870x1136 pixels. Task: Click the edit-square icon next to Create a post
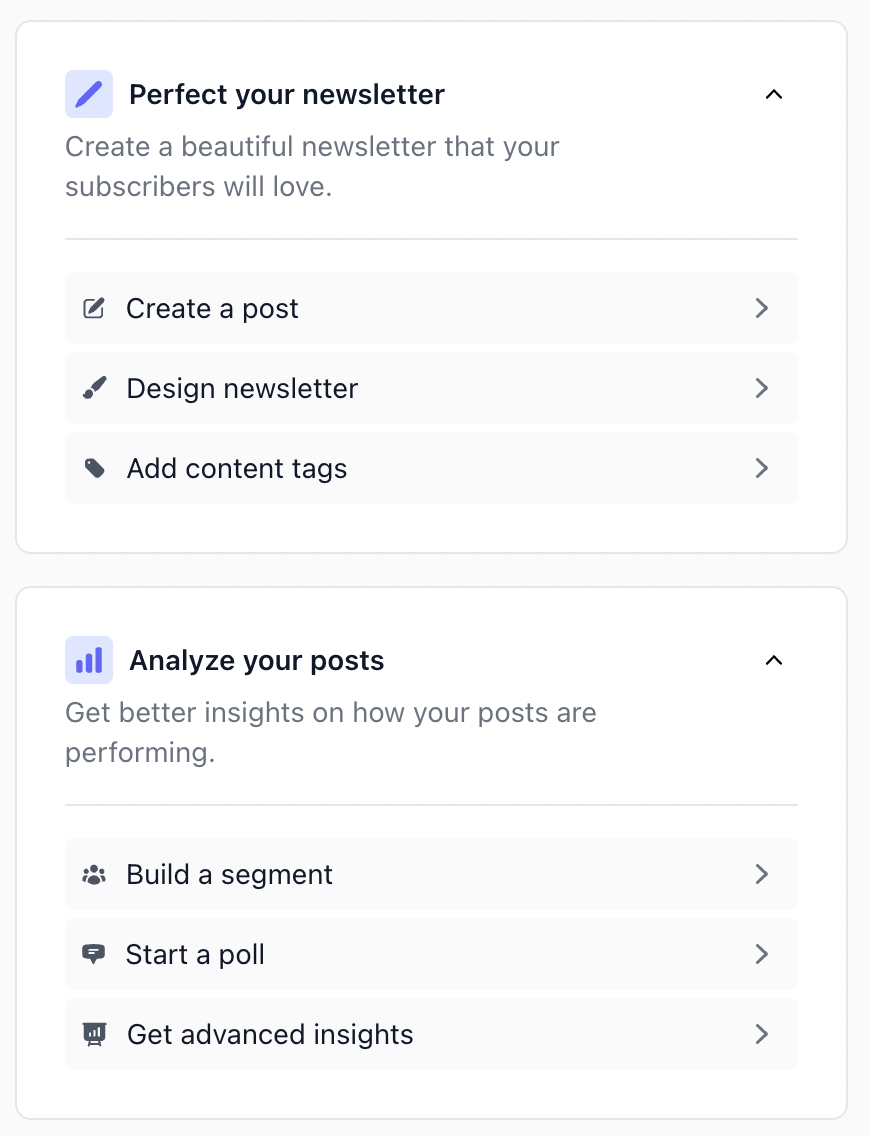click(94, 309)
